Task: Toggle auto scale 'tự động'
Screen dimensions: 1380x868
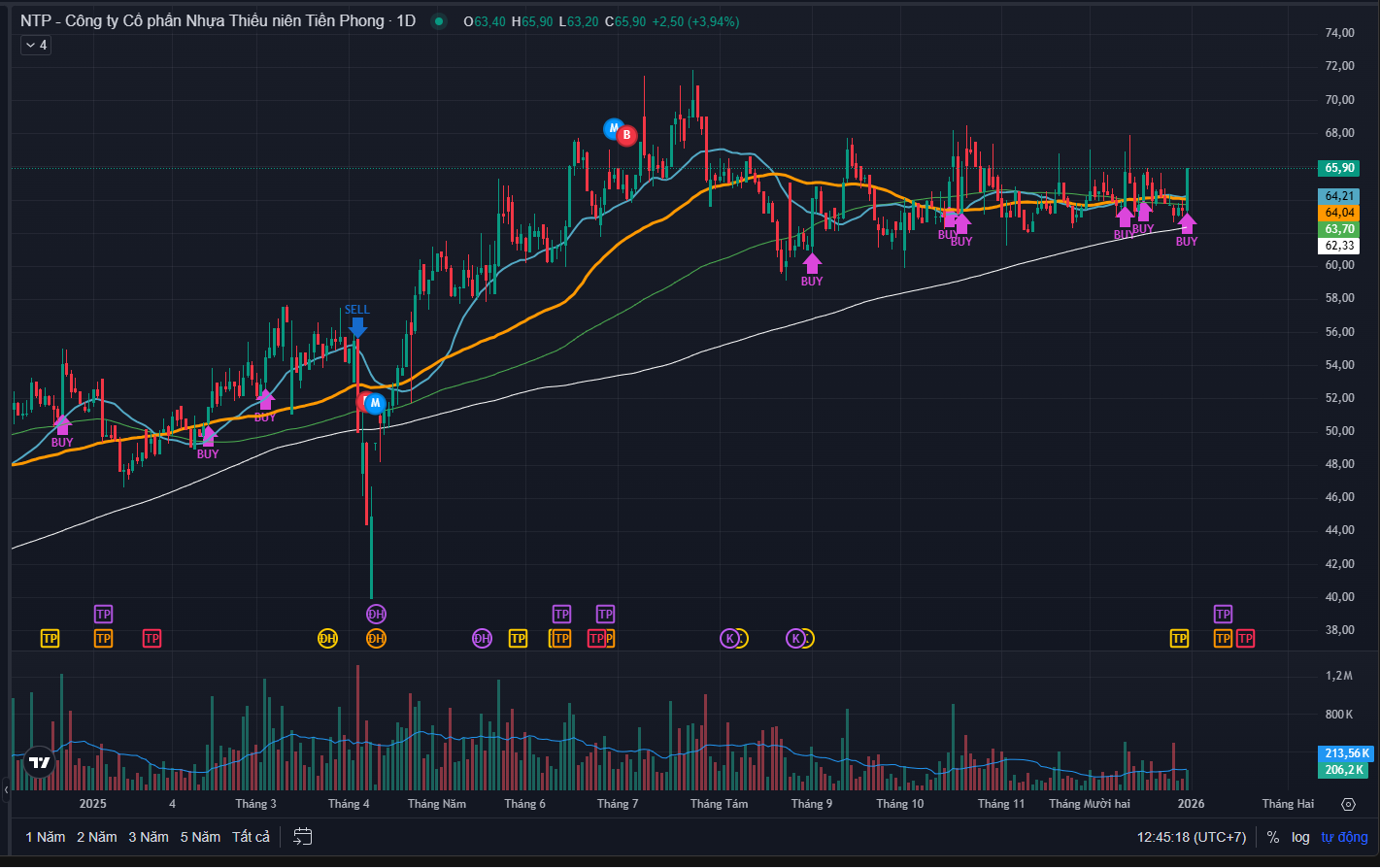Action: (1344, 837)
